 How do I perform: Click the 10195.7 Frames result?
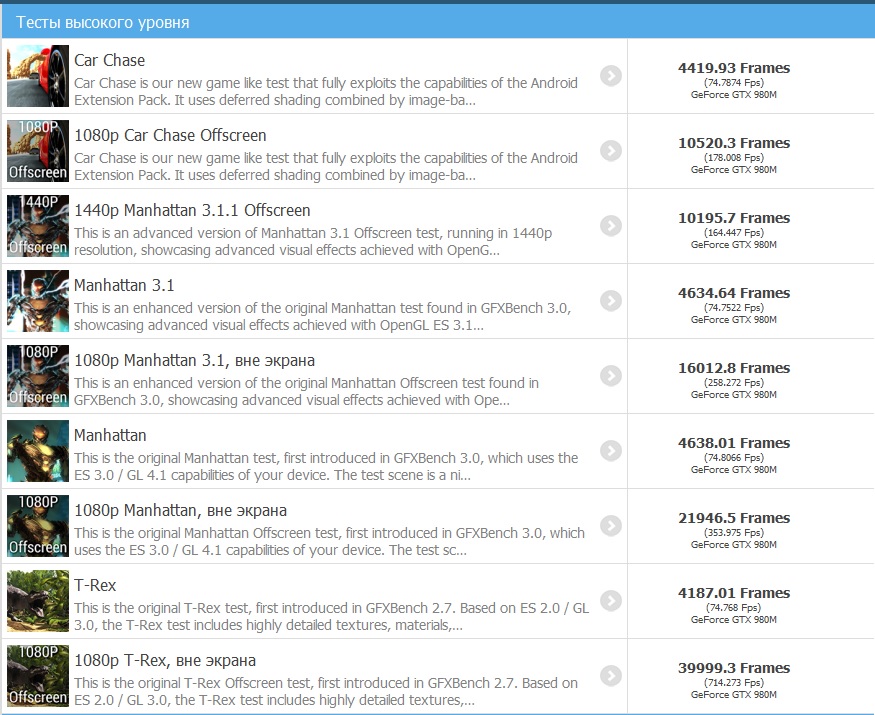tap(734, 218)
